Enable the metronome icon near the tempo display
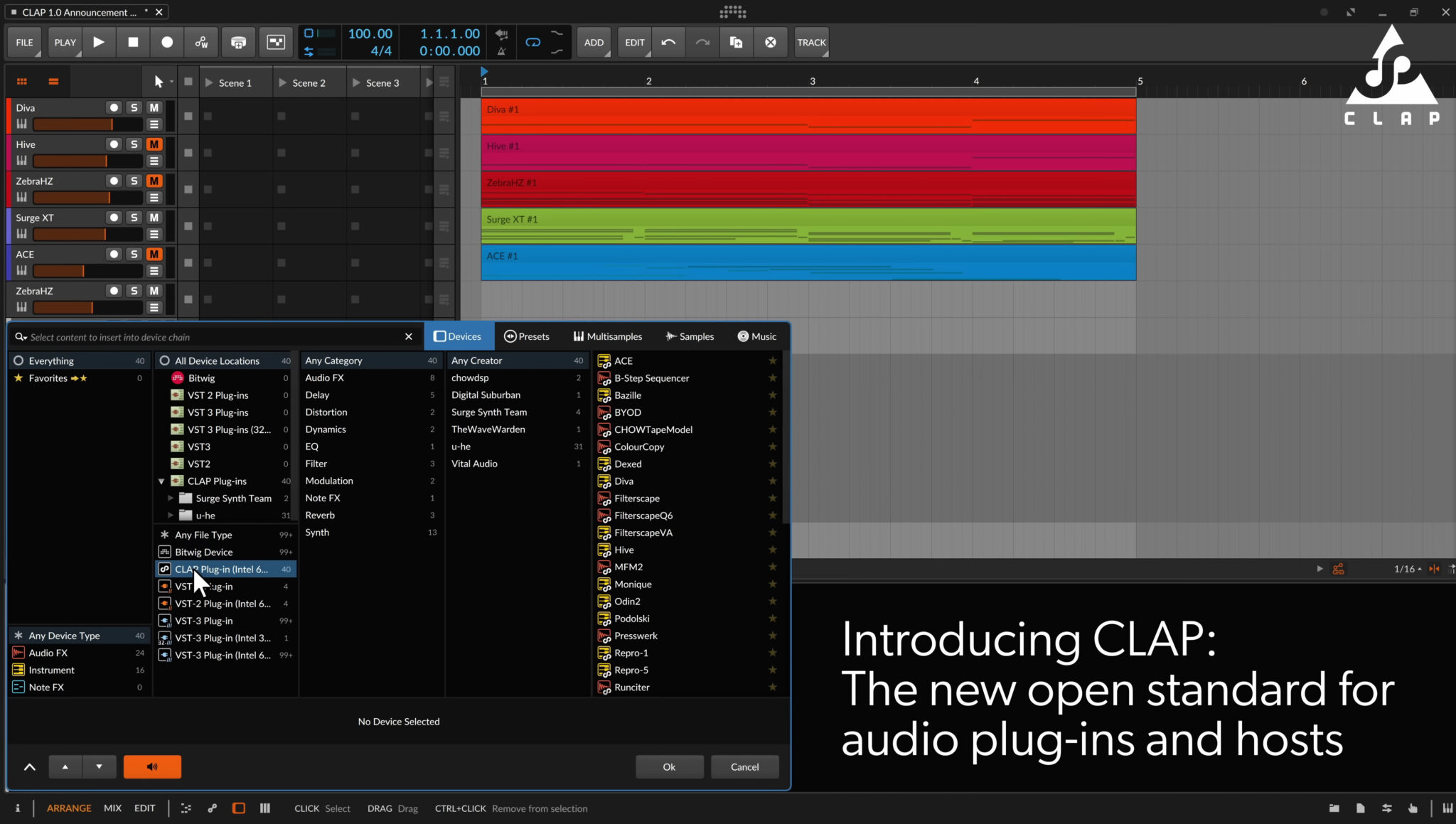Screen dimensions: 1456x824 (x=503, y=52)
